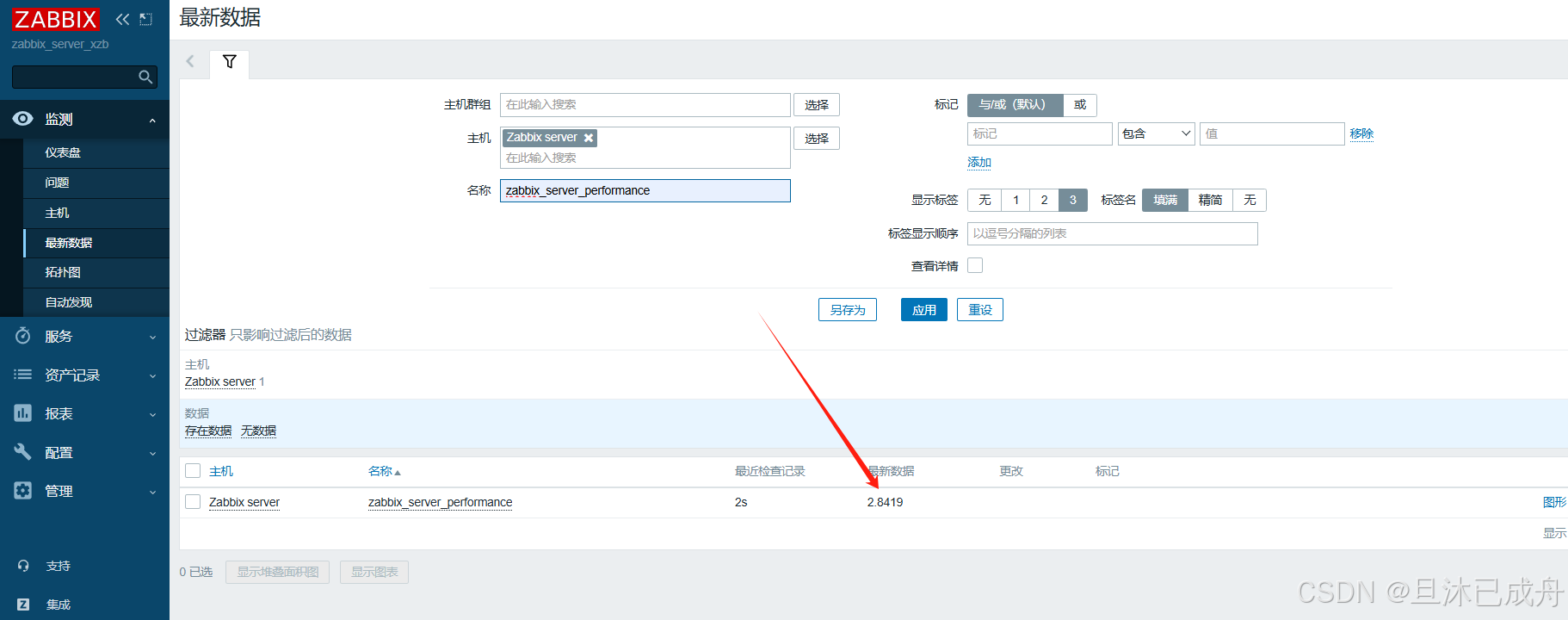Set 显示标签 to 3

click(x=1073, y=200)
